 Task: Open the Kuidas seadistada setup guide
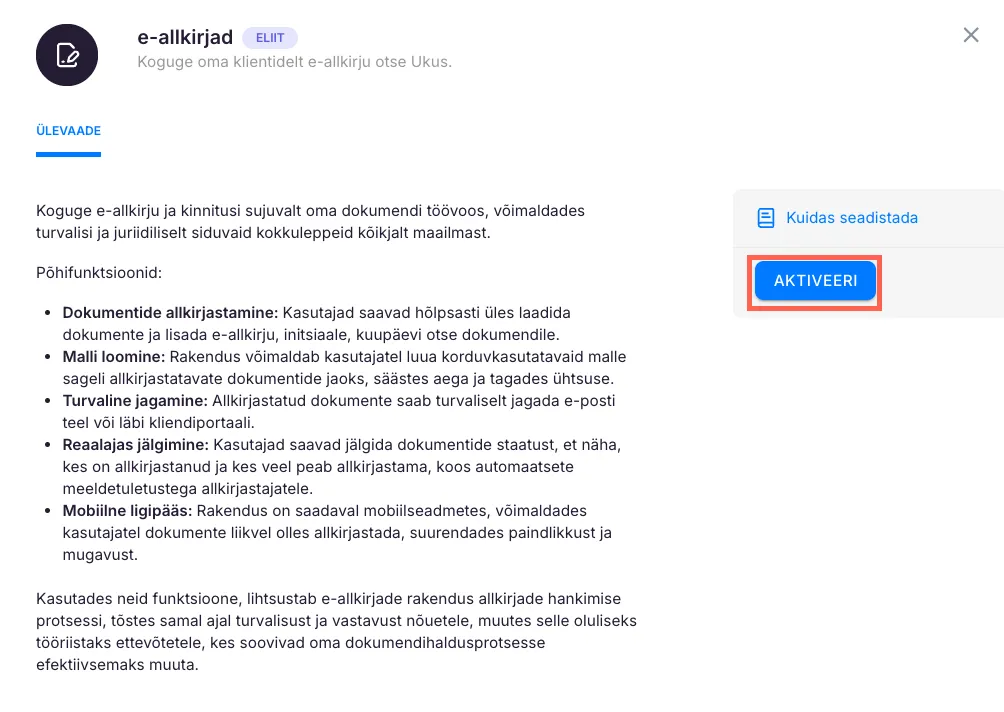pyautogui.click(x=851, y=218)
